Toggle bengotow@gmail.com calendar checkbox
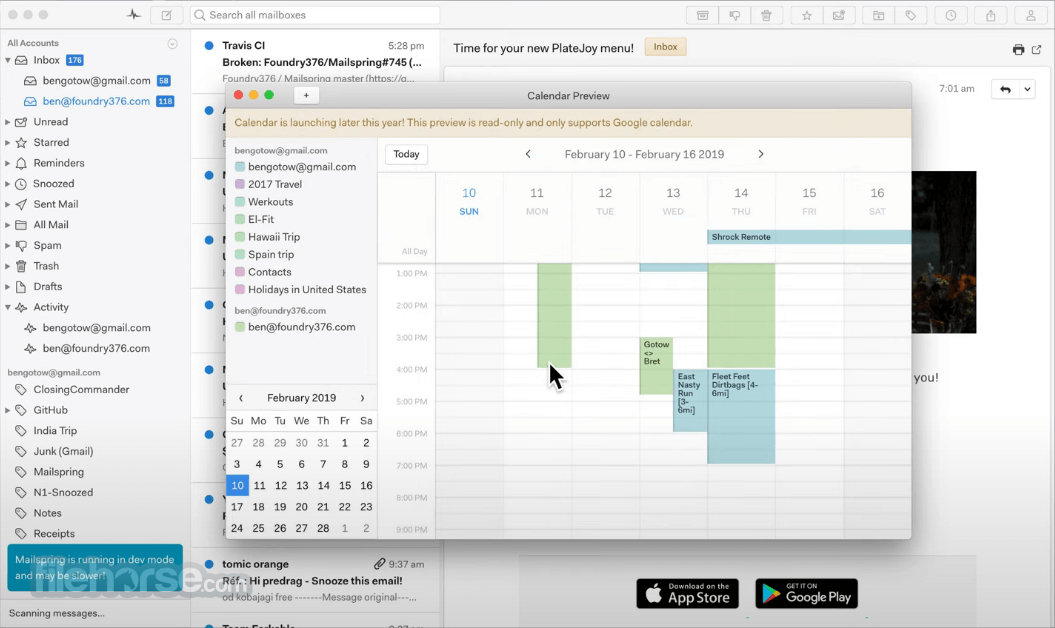 point(240,167)
